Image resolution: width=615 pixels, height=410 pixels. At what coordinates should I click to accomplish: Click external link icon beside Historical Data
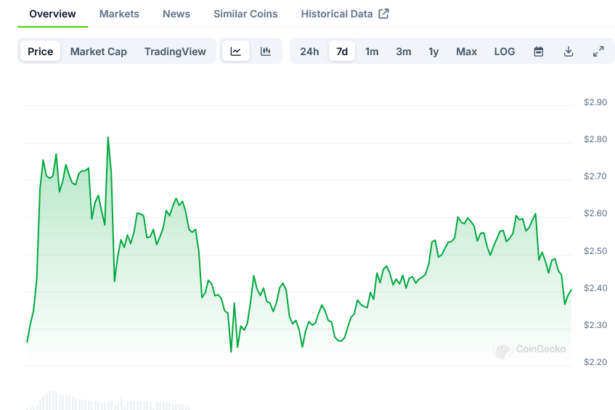click(383, 14)
